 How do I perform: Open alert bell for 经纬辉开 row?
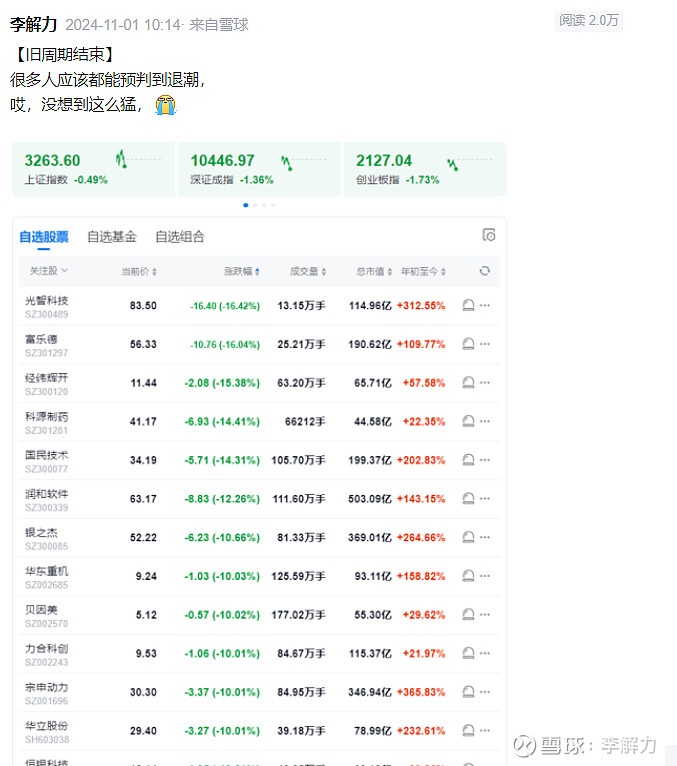[x=468, y=383]
